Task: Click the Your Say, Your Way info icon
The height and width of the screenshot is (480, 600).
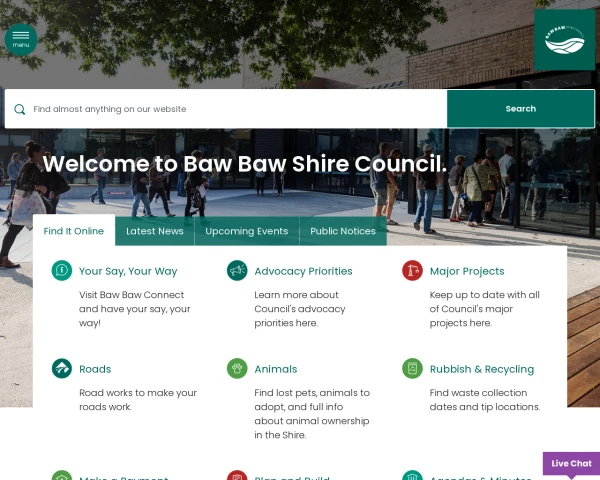Action: tap(62, 270)
